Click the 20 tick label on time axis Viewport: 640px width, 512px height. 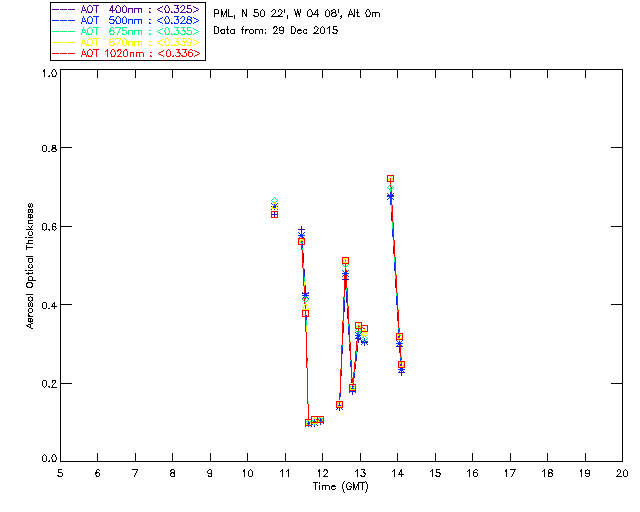click(x=622, y=473)
